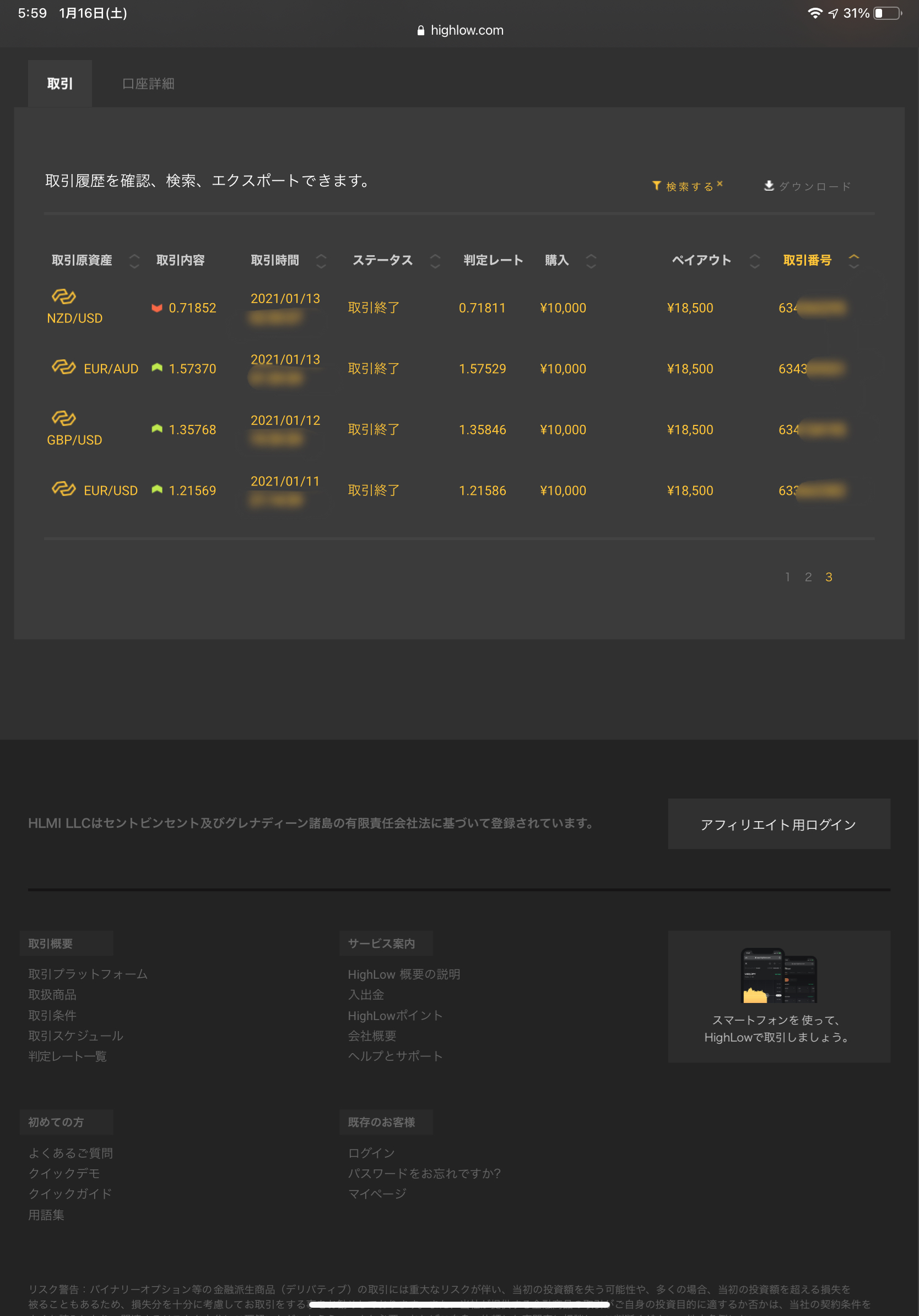Select the 取引 tab

coord(60,83)
